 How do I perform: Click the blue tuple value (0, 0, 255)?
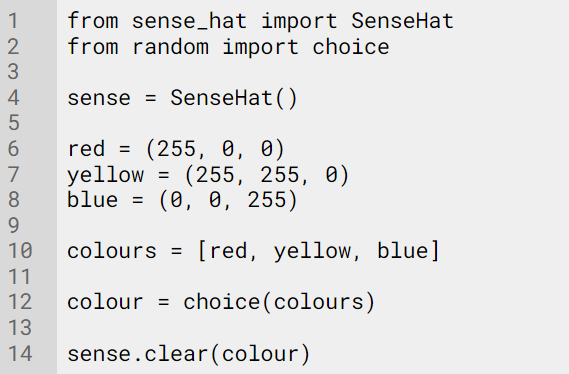point(229,200)
